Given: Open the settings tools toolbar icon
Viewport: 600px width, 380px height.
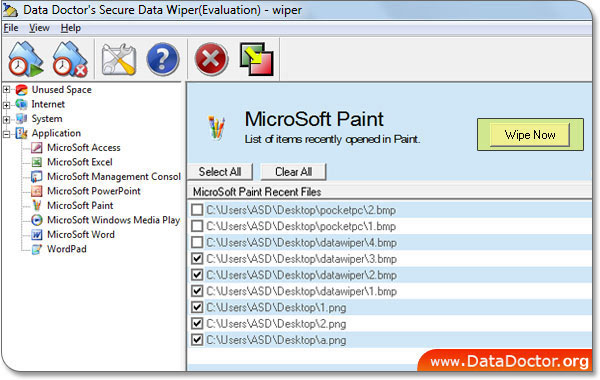Looking at the screenshot, I should (x=119, y=59).
